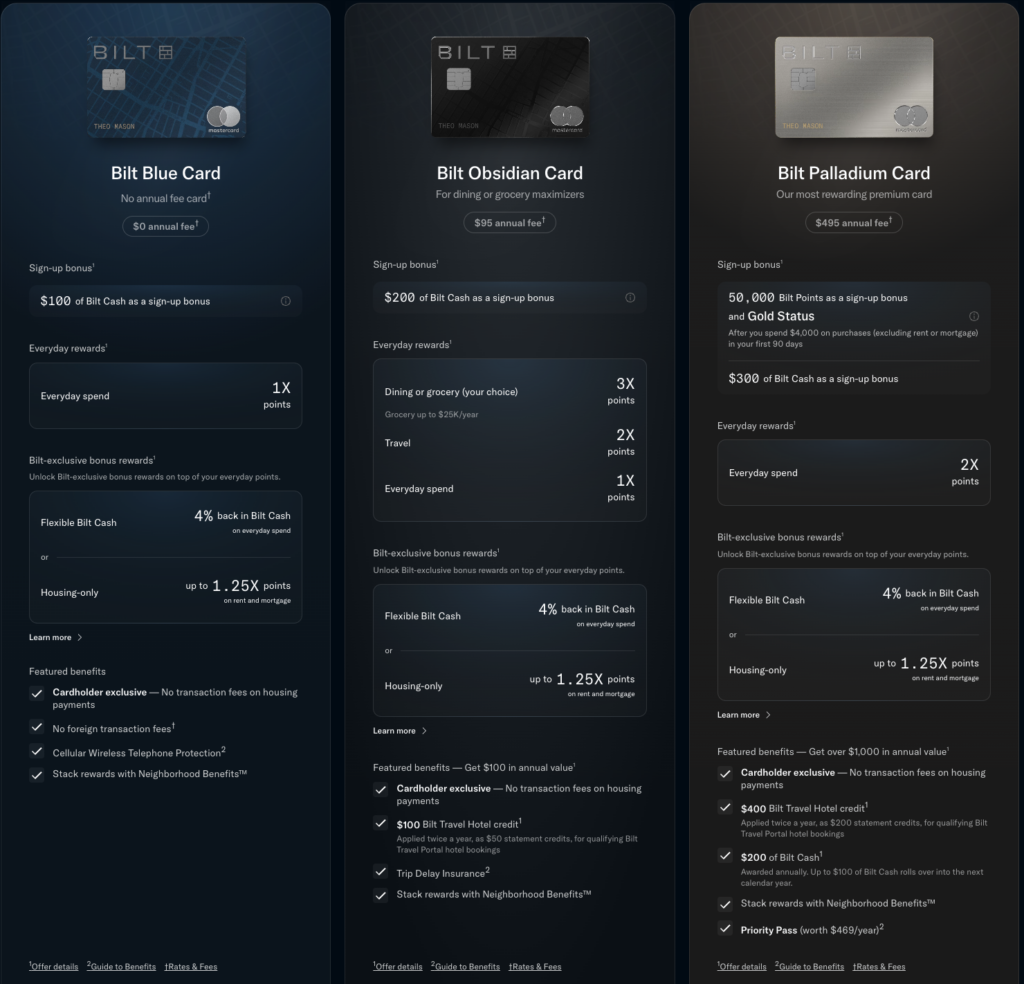This screenshot has width=1024, height=984.
Task: Click checkmark next to Trip Delay Insurance
Action: point(381,872)
